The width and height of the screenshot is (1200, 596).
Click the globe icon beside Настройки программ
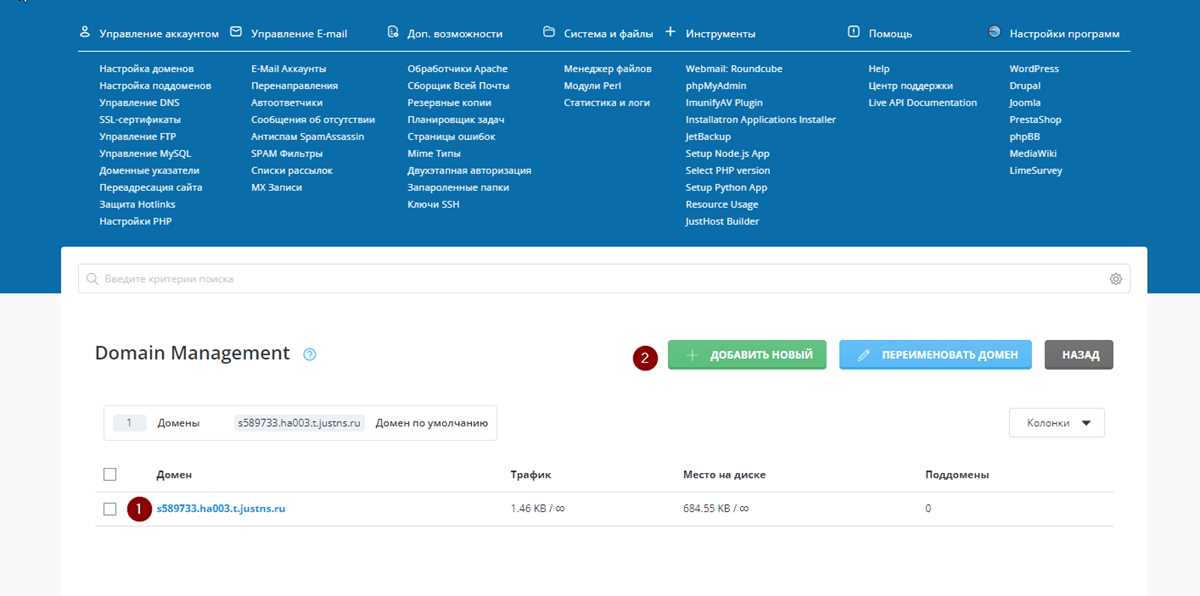coord(994,32)
